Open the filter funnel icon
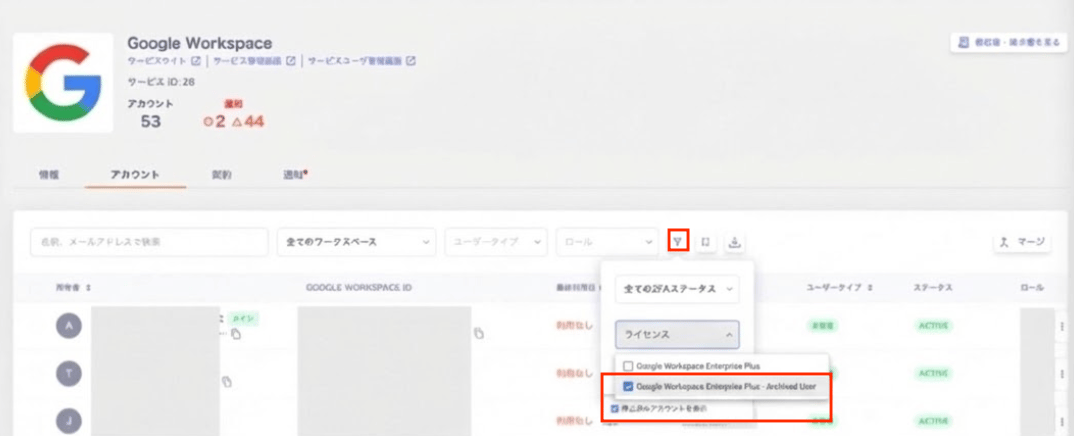 click(677, 242)
